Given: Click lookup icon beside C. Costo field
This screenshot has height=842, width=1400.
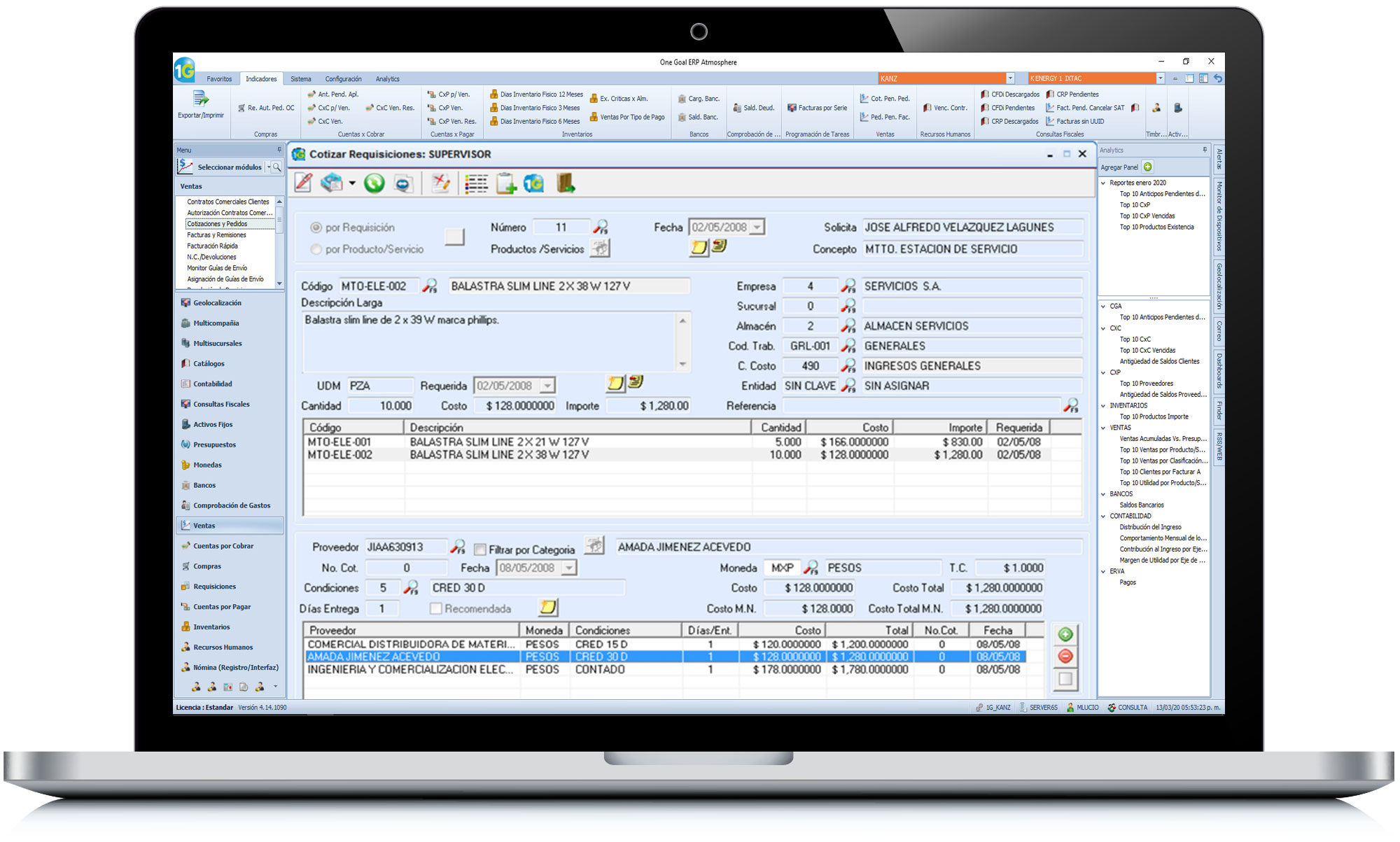Looking at the screenshot, I should (x=848, y=365).
